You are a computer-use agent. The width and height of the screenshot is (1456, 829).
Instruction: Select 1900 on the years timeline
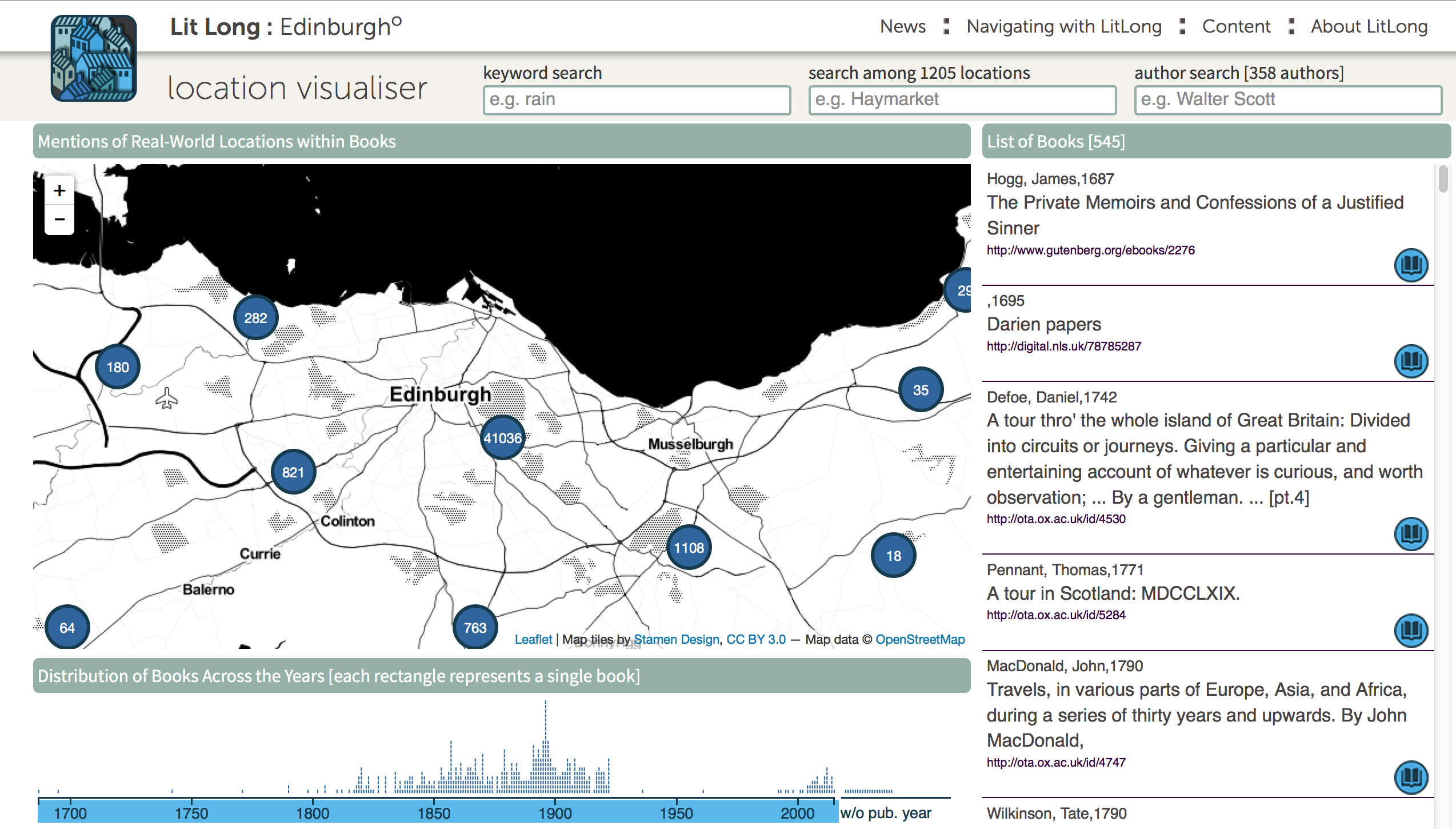point(555,812)
